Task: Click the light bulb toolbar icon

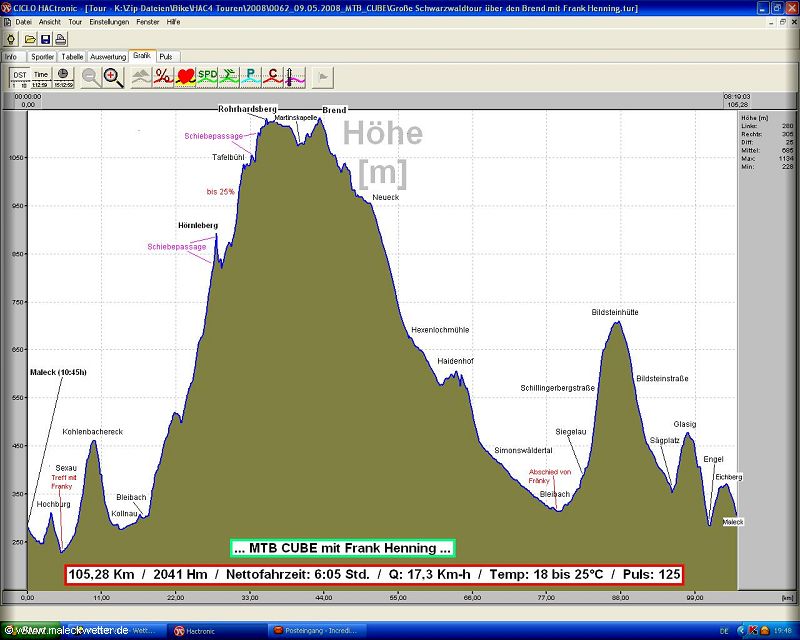Action: coord(10,38)
